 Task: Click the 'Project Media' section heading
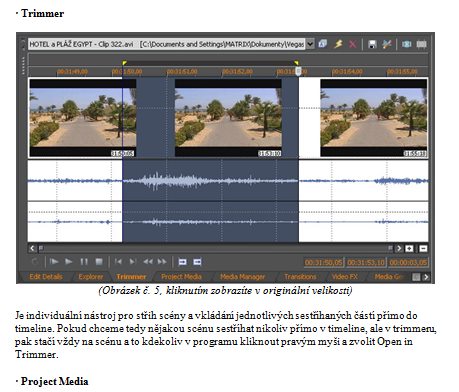[x=54, y=381]
